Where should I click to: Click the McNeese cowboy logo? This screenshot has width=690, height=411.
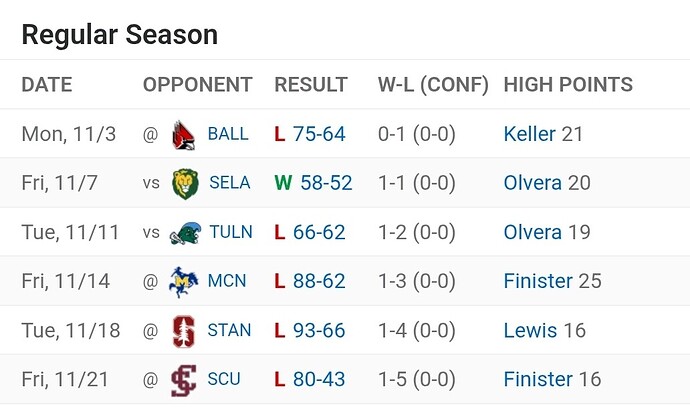coord(184,281)
